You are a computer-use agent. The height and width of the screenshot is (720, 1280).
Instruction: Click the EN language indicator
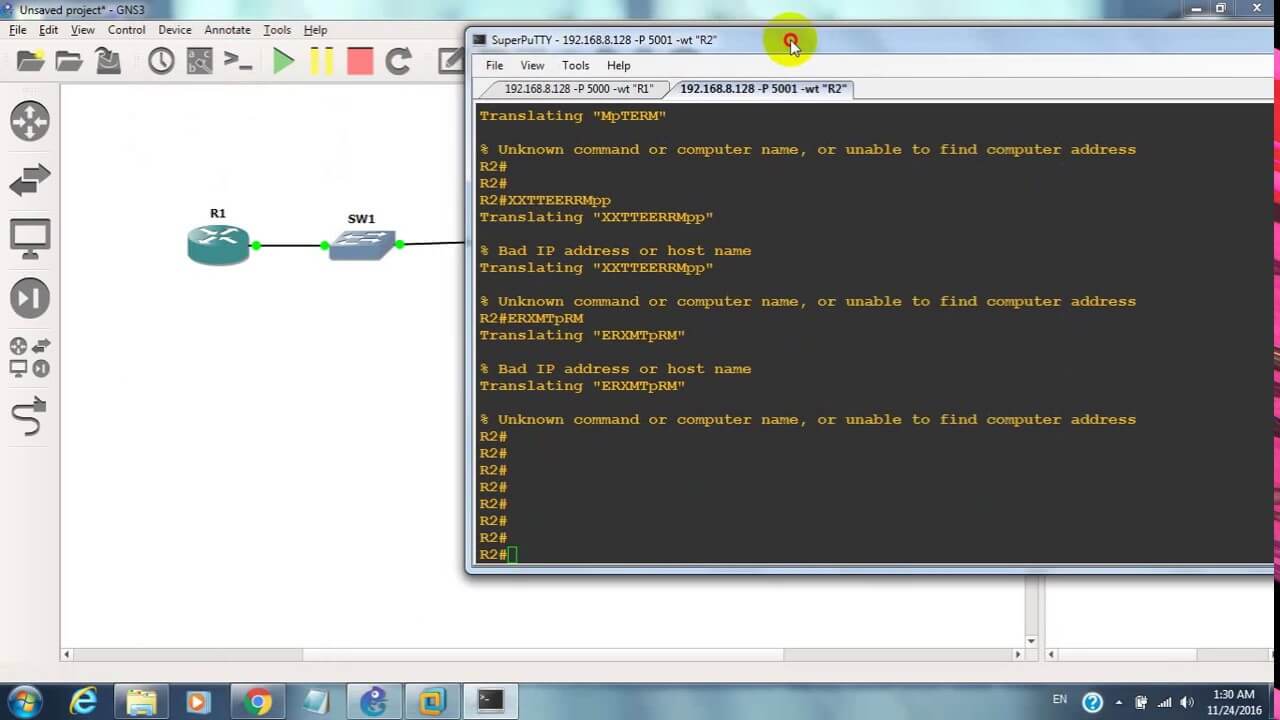coord(1060,699)
